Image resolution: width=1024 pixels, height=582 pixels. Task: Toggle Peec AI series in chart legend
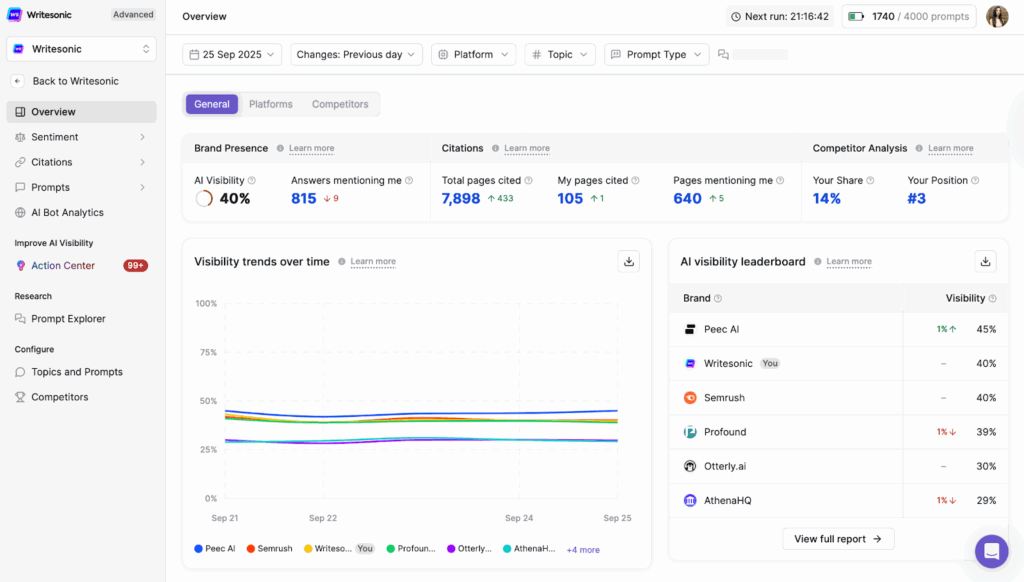click(x=215, y=549)
